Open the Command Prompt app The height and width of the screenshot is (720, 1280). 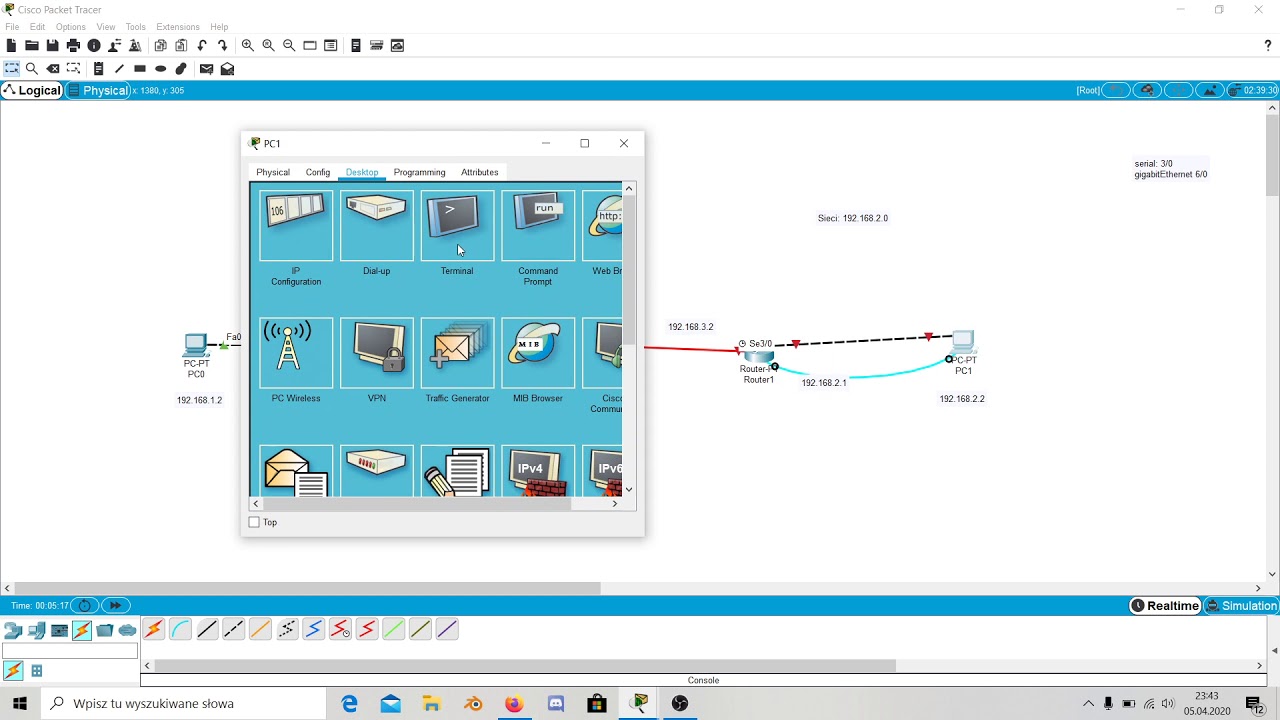538,226
